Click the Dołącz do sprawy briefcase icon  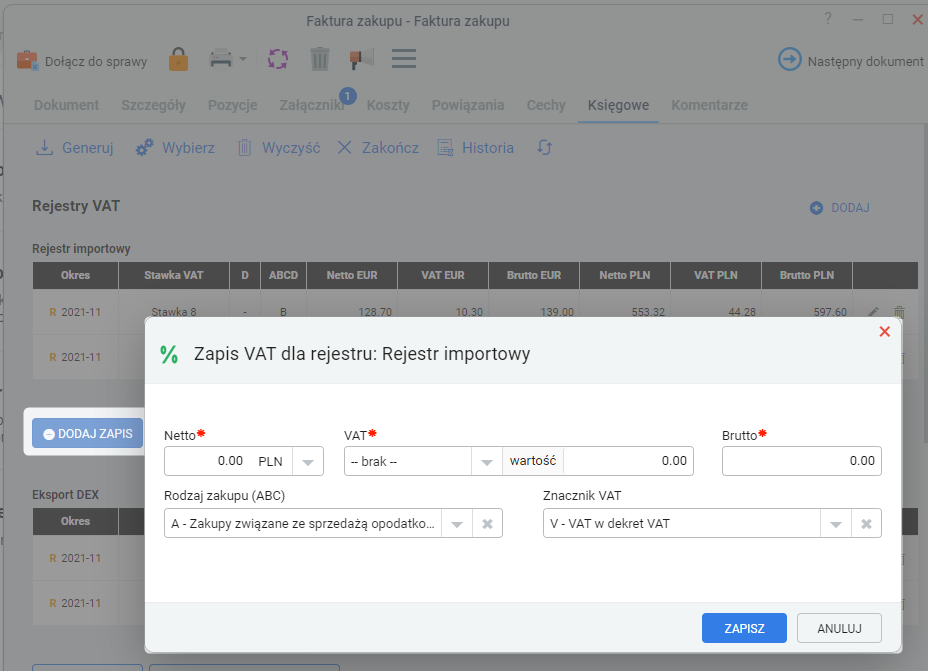click(x=27, y=60)
